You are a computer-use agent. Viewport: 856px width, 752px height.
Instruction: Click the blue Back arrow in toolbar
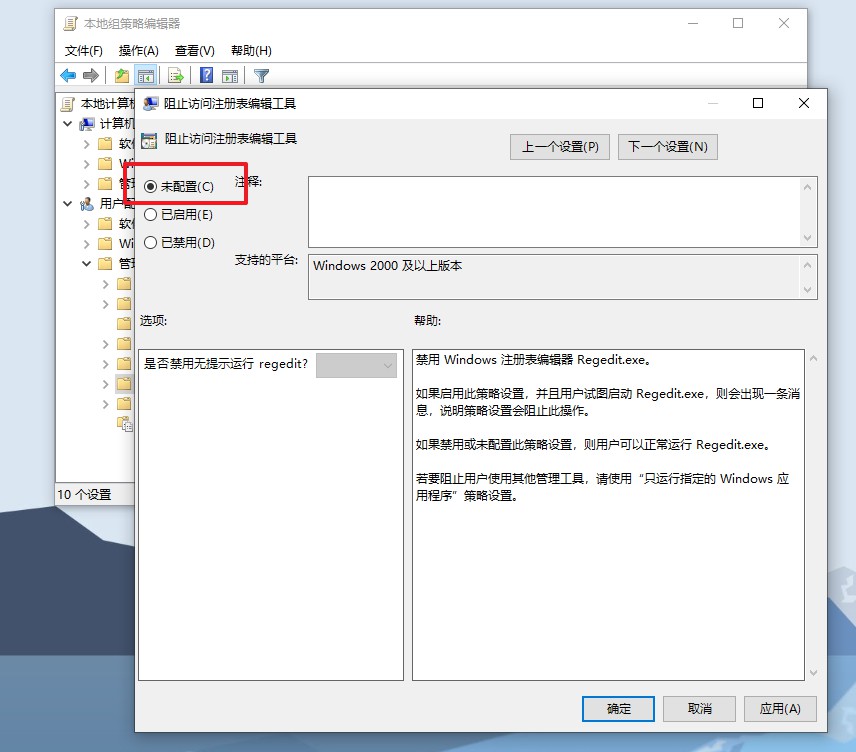click(68, 75)
